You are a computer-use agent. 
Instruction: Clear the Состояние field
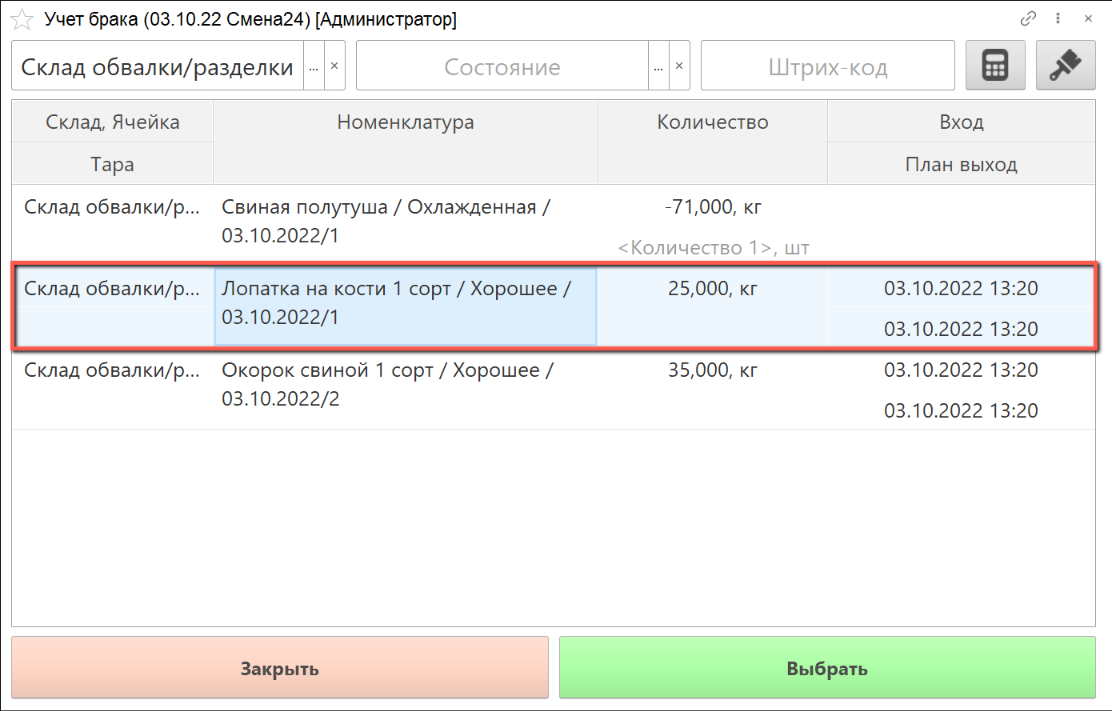680,67
